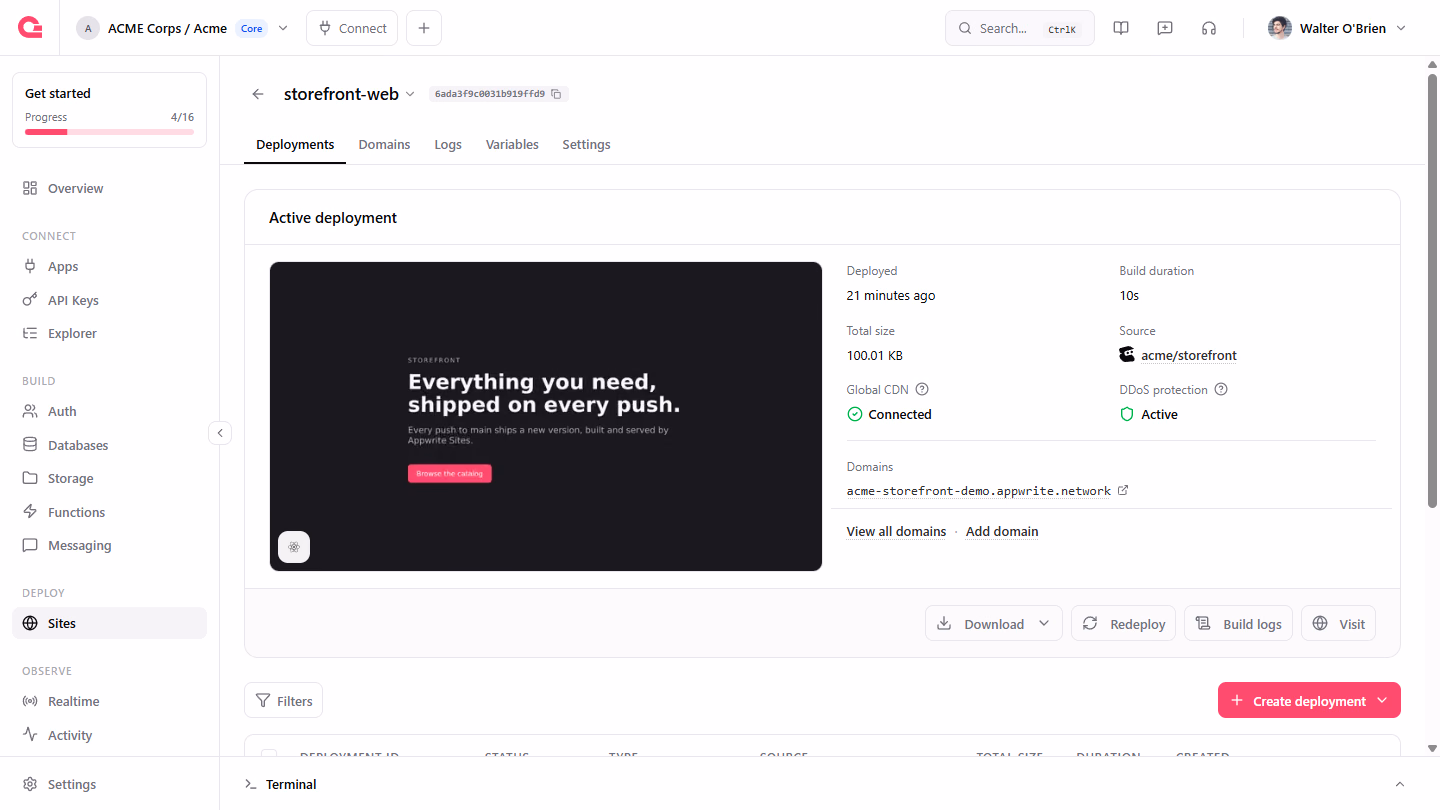Open the support headset icon

tap(1209, 28)
